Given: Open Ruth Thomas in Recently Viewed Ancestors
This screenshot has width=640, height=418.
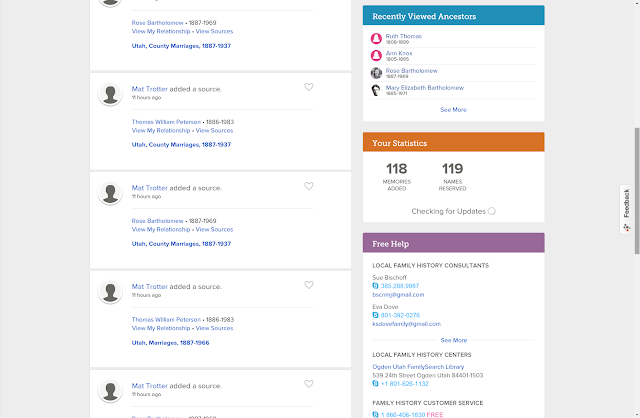Looking at the screenshot, I should pos(404,36).
